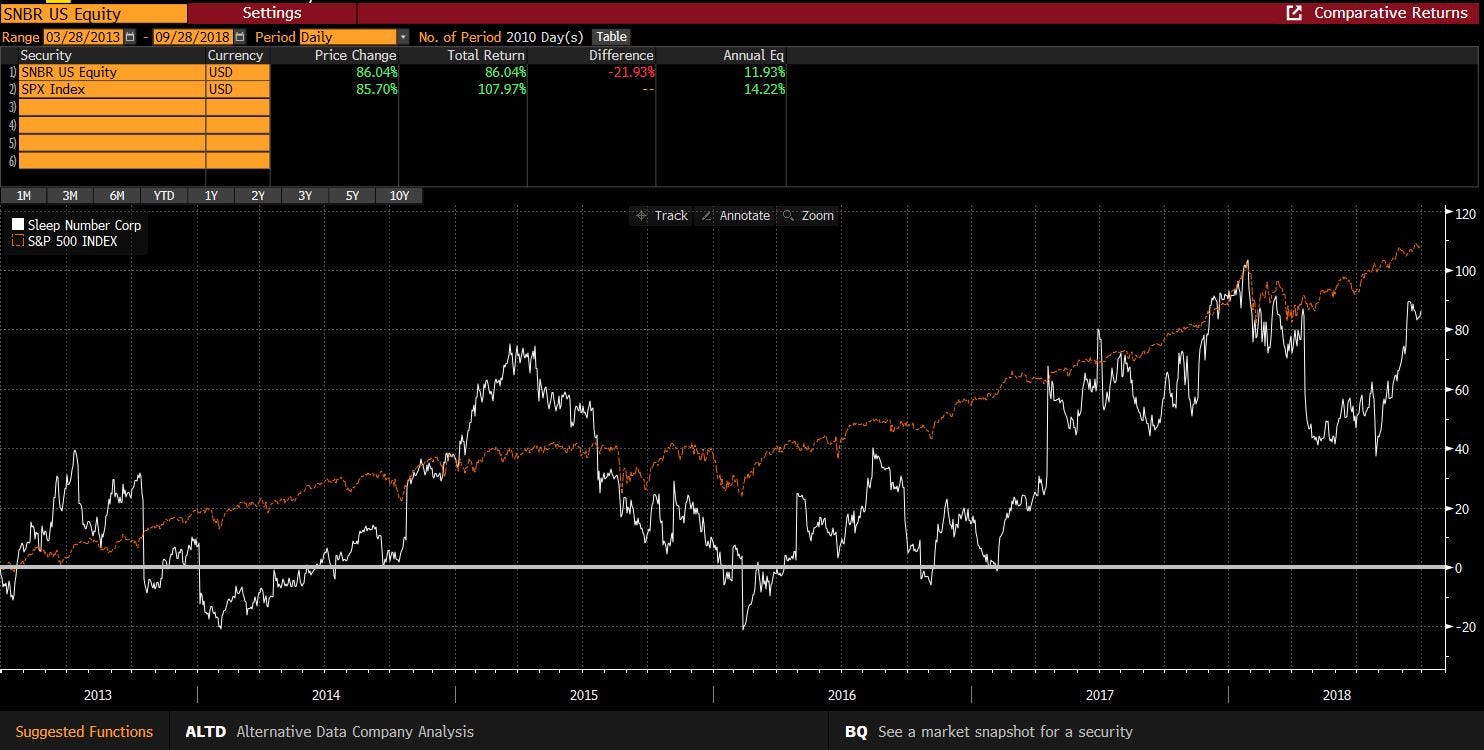The width and height of the screenshot is (1484, 750).
Task: Click the SNBR US Equity ticker field in header
Action: pyautogui.click(x=94, y=13)
